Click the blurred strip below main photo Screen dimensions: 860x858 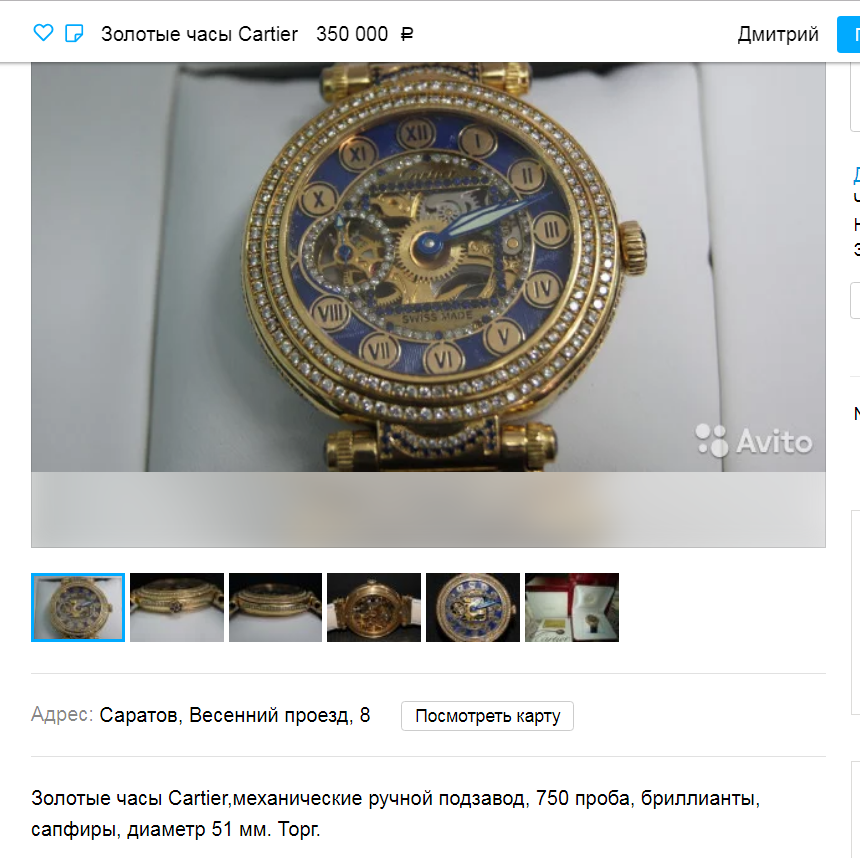point(428,510)
